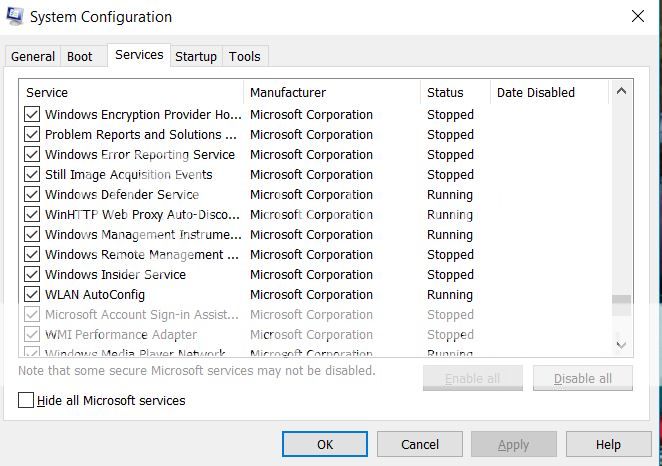Select the Windows Defender Service row name
The width and height of the screenshot is (662, 466).
[x=122, y=195]
